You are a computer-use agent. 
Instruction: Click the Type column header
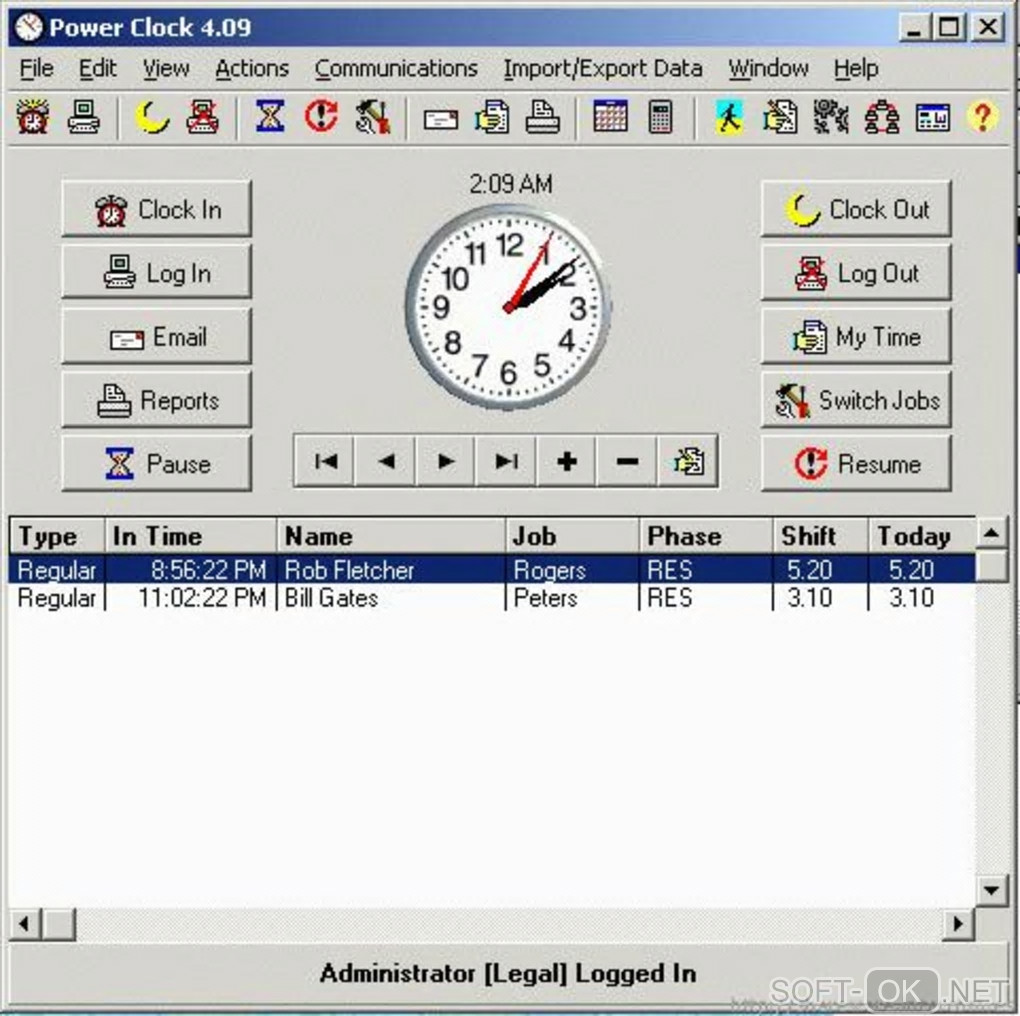point(57,536)
